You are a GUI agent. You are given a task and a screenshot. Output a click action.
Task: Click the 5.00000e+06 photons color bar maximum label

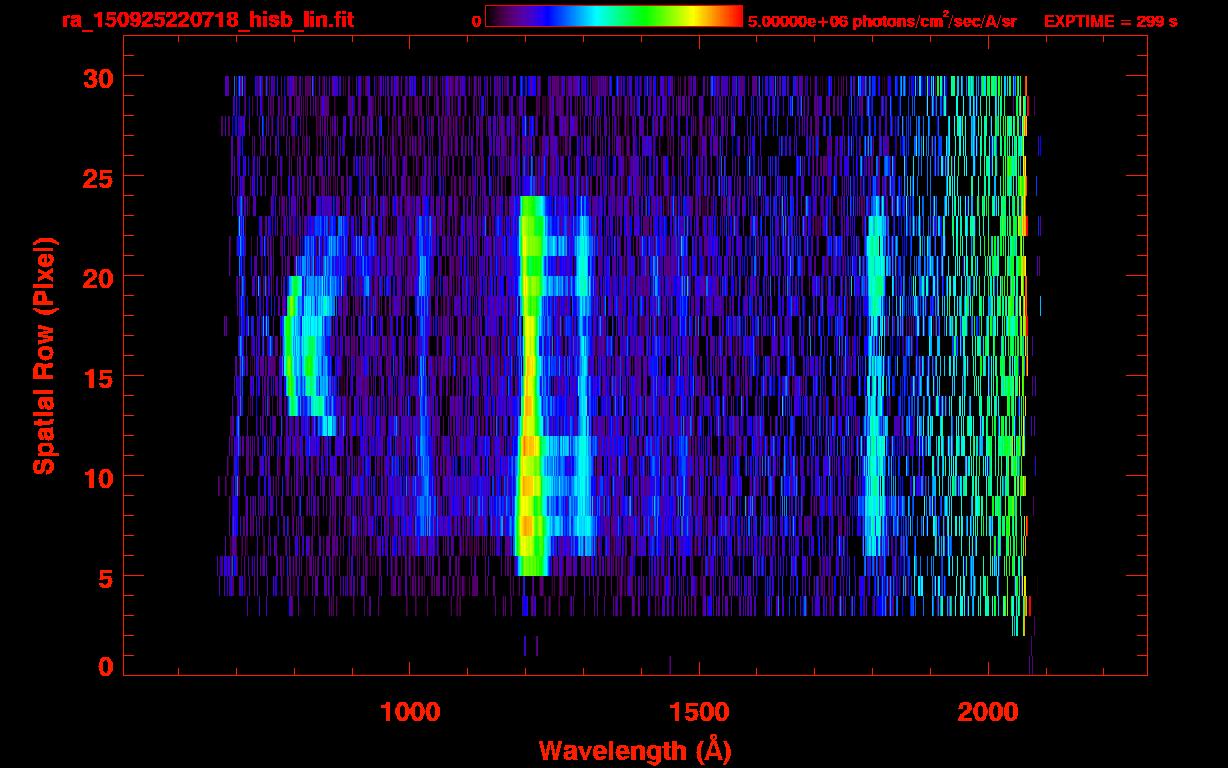(881, 21)
